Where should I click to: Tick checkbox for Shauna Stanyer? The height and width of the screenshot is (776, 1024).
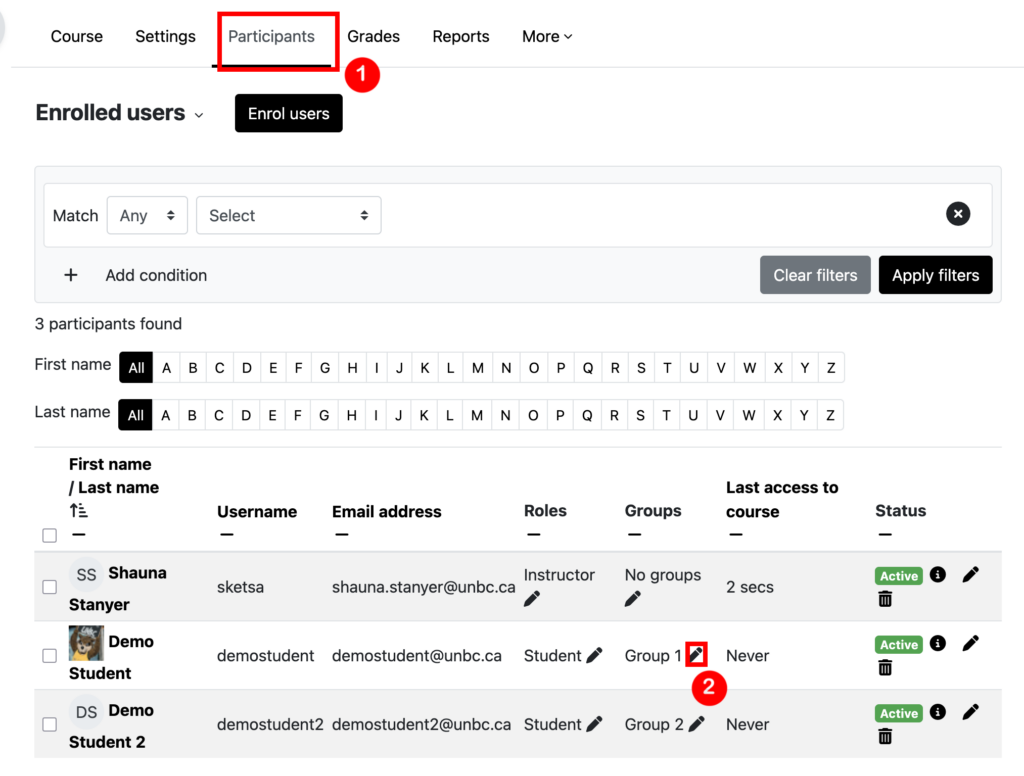point(50,587)
